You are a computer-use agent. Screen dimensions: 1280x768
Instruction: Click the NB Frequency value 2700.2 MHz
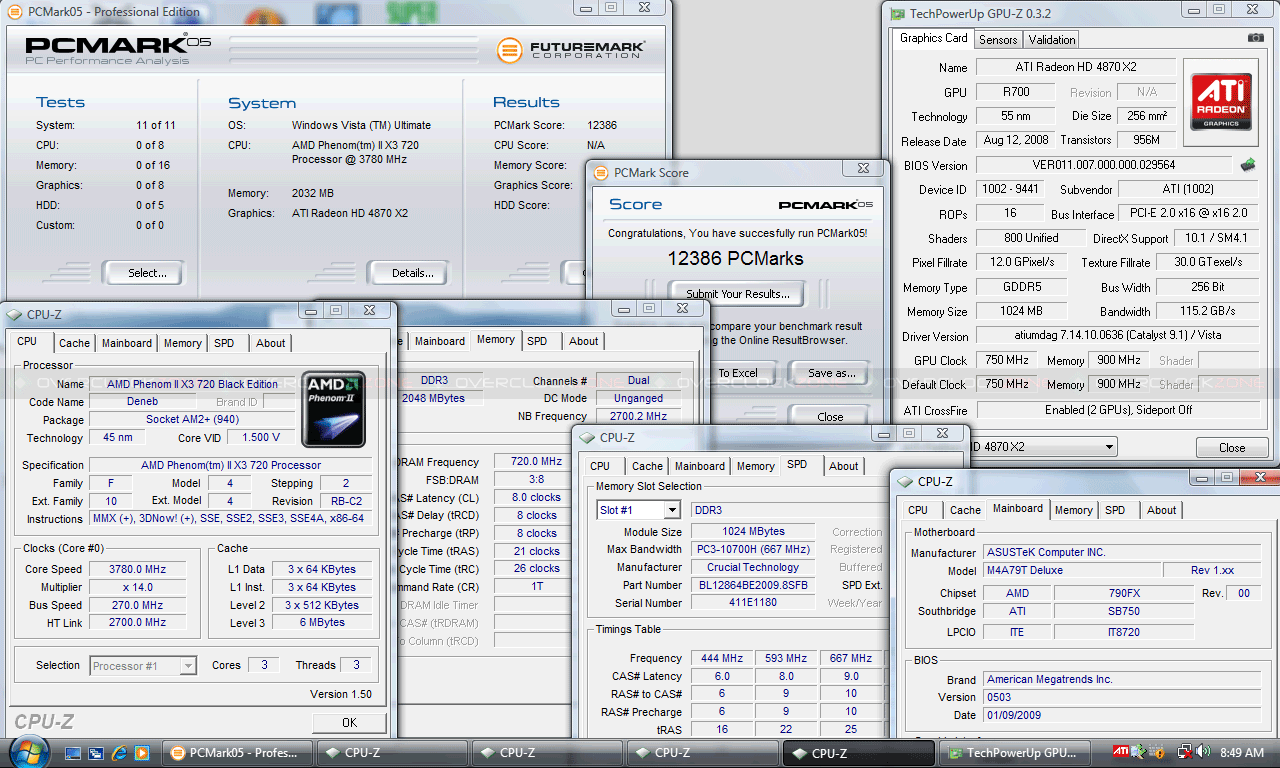click(638, 416)
